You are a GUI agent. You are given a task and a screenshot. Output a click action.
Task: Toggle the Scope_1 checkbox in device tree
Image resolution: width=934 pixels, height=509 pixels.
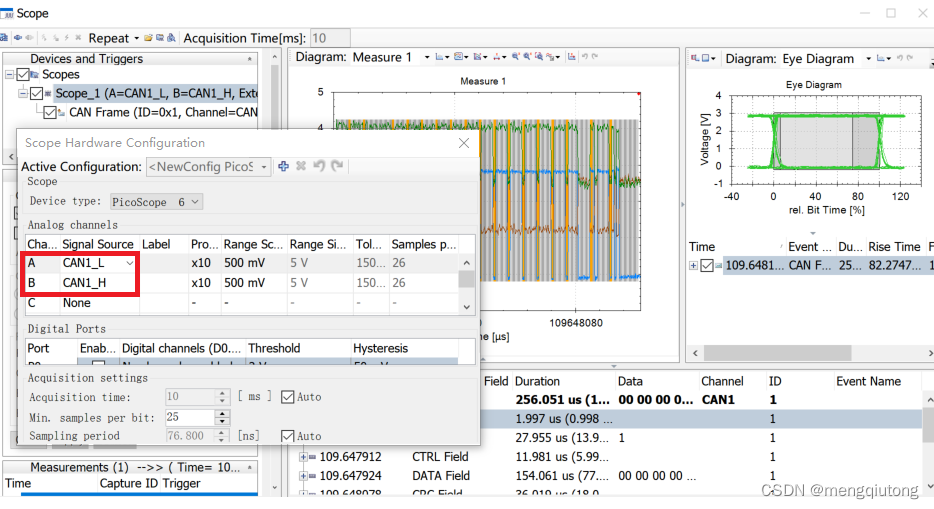tap(36, 93)
